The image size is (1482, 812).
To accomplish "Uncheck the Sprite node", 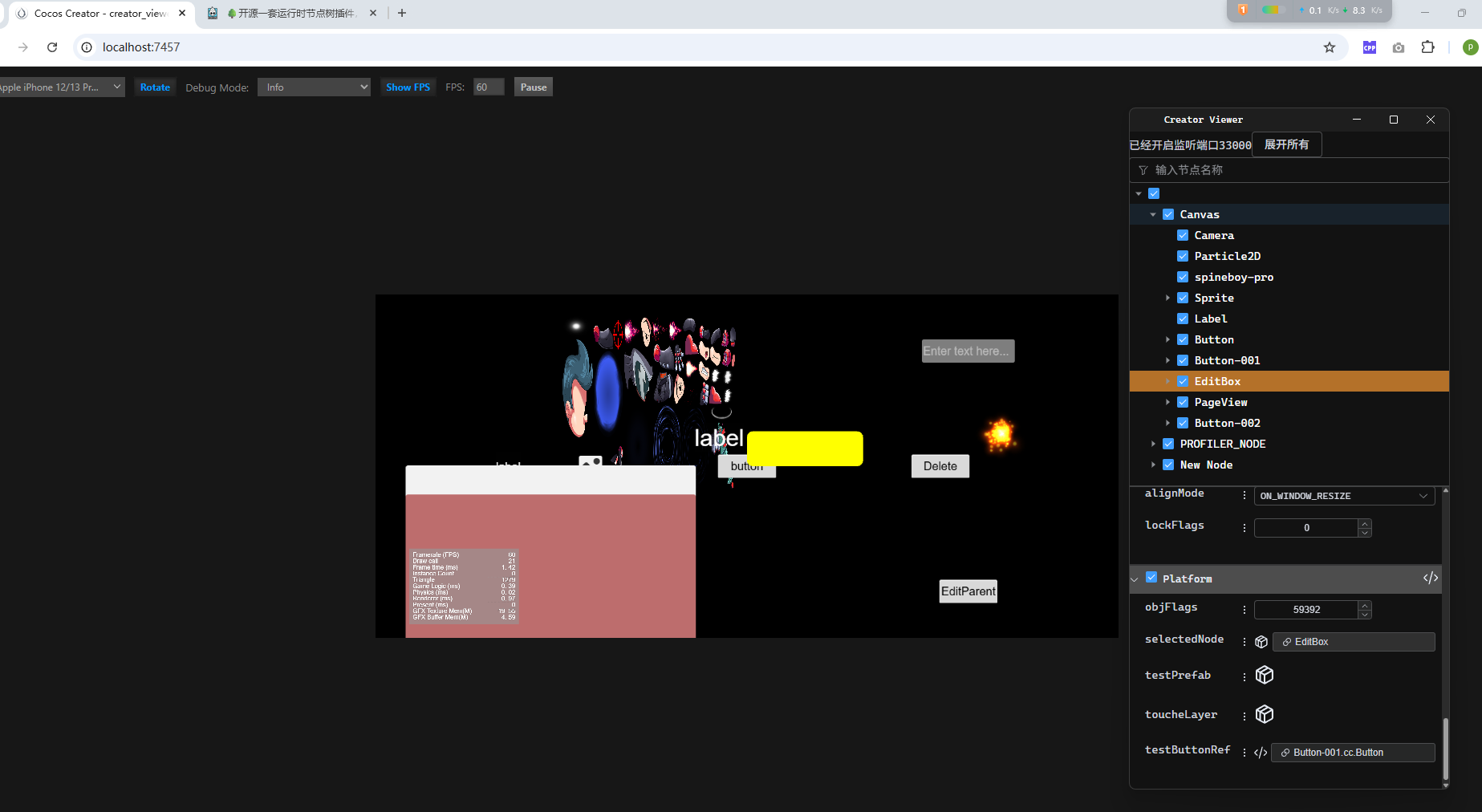I will [x=1183, y=298].
